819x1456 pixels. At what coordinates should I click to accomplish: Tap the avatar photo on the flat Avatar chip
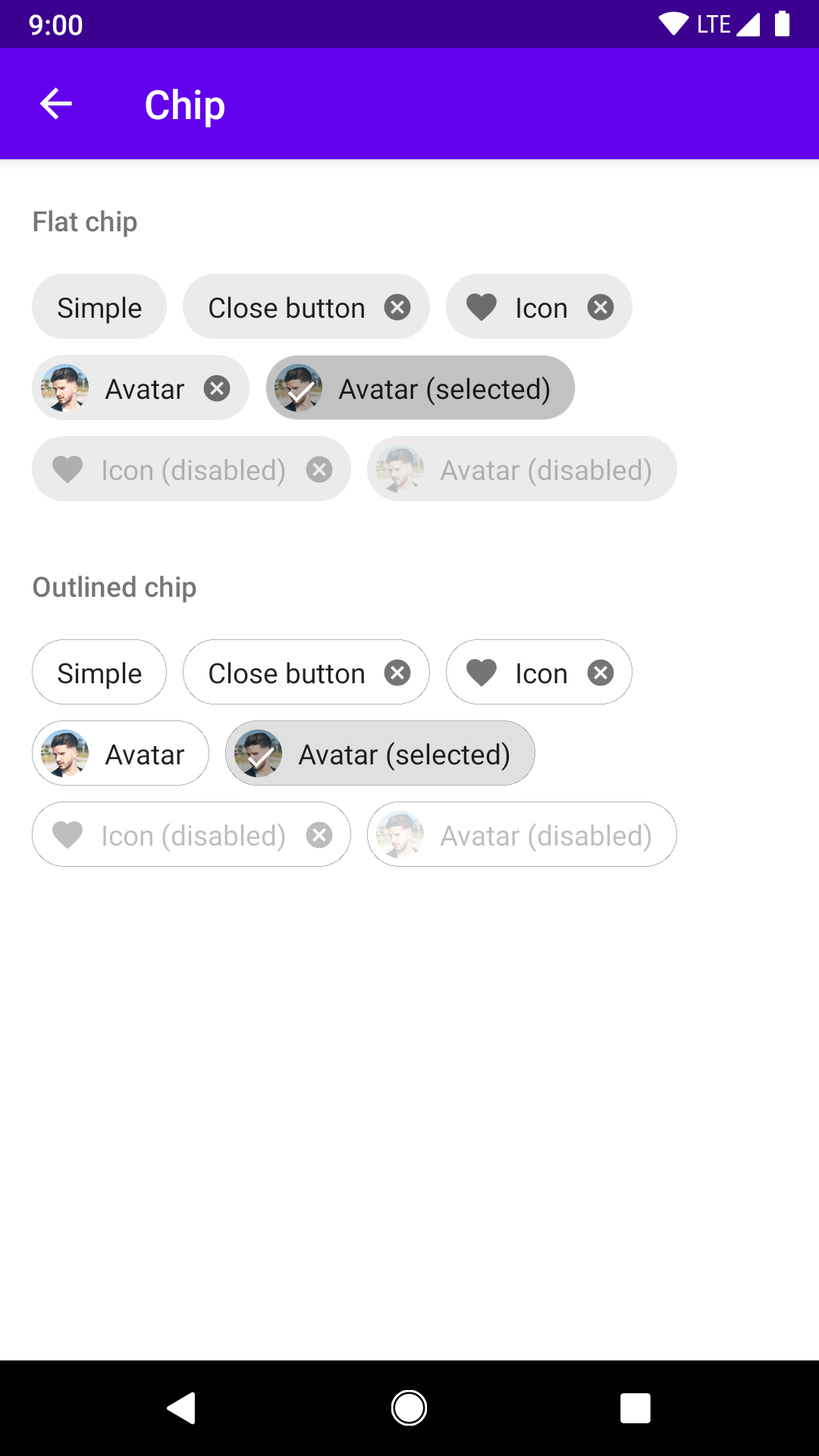pos(65,388)
